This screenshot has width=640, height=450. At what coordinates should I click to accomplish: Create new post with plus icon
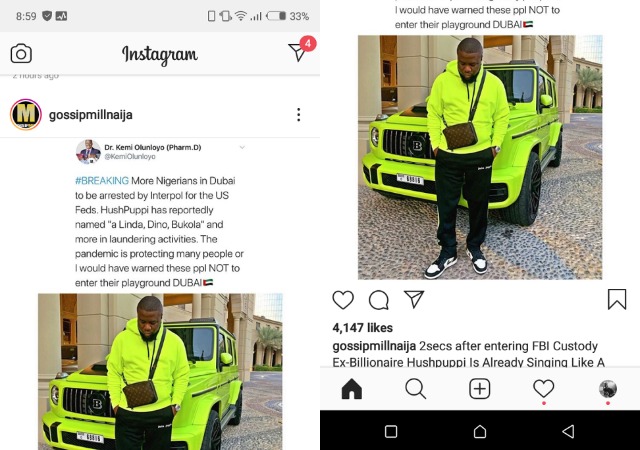point(480,389)
